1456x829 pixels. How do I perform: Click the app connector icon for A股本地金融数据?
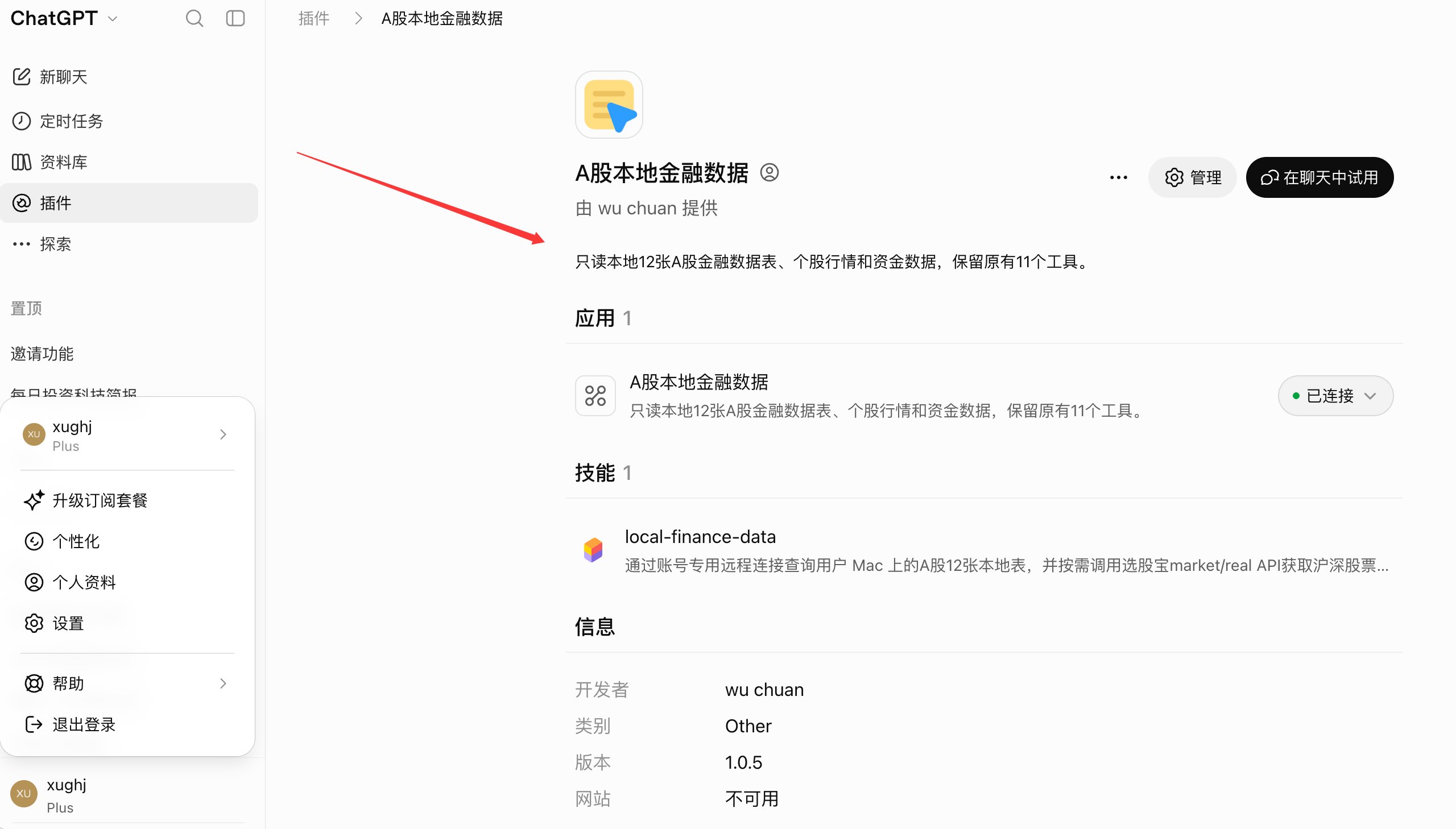[595, 396]
